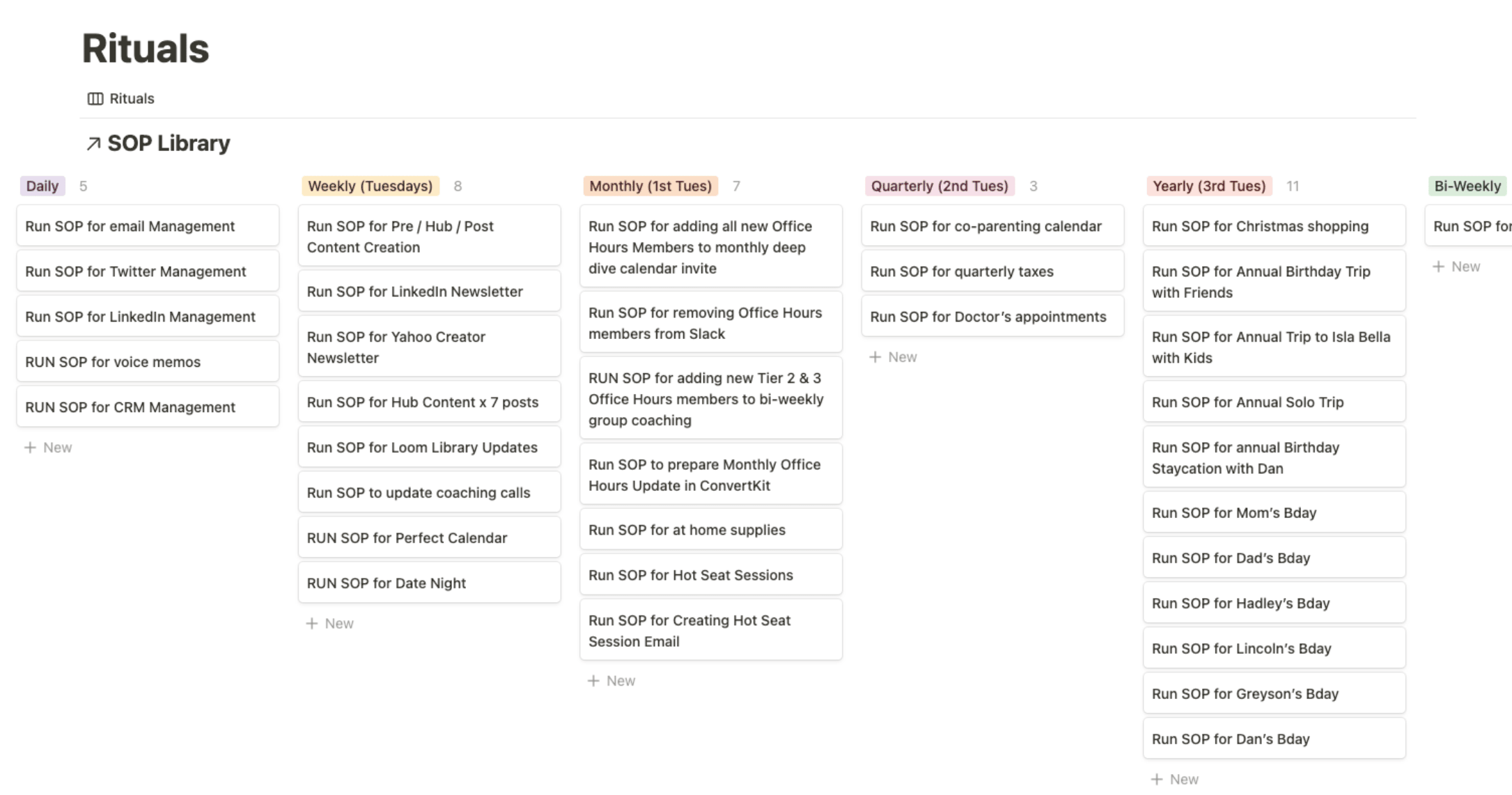
Task: Open the Twitter Management SOP card
Action: coord(148,271)
